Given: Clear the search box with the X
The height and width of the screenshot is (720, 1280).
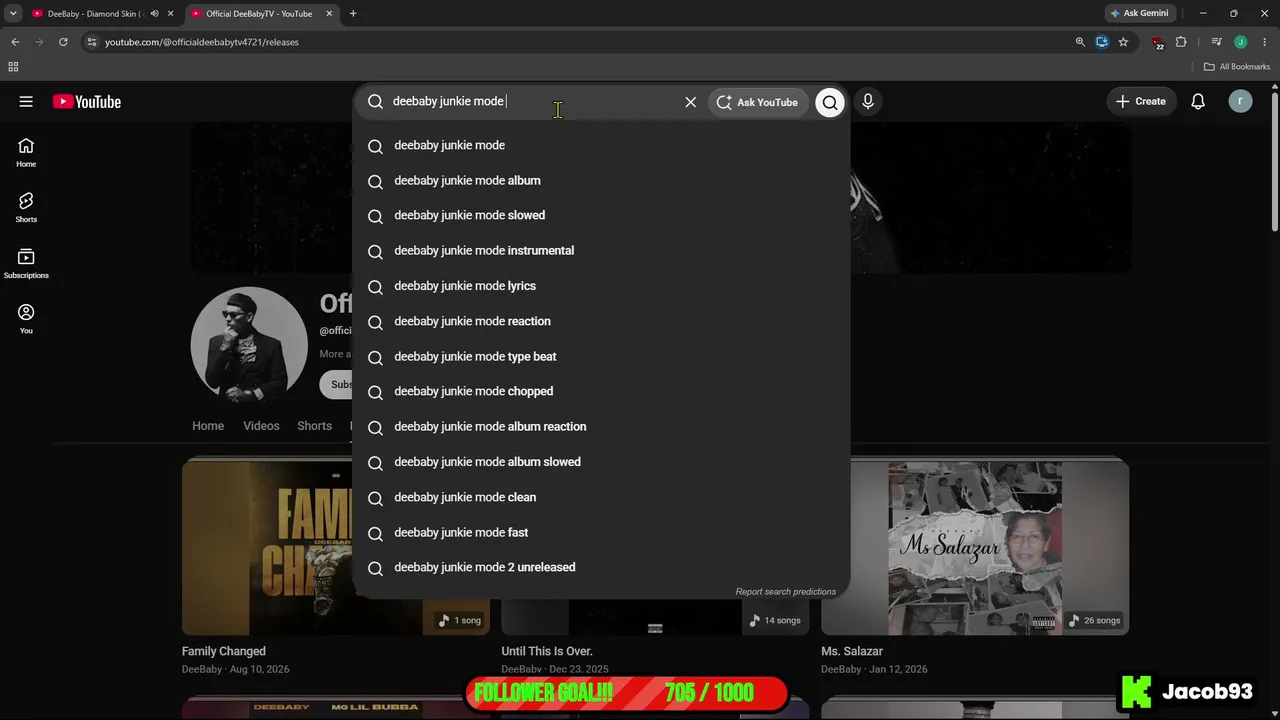Looking at the screenshot, I should tap(690, 102).
